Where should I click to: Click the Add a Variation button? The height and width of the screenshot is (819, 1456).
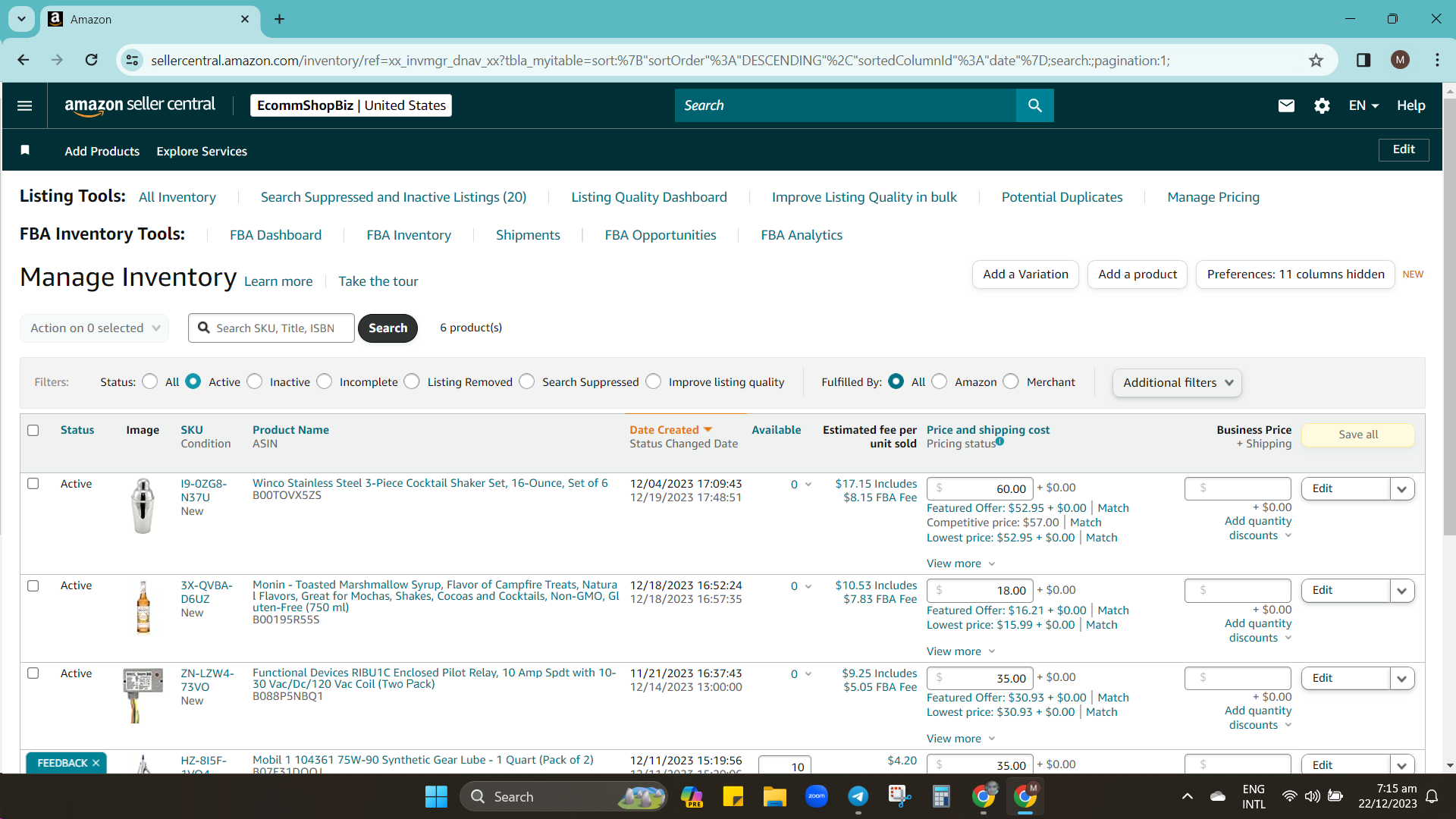[1025, 275]
